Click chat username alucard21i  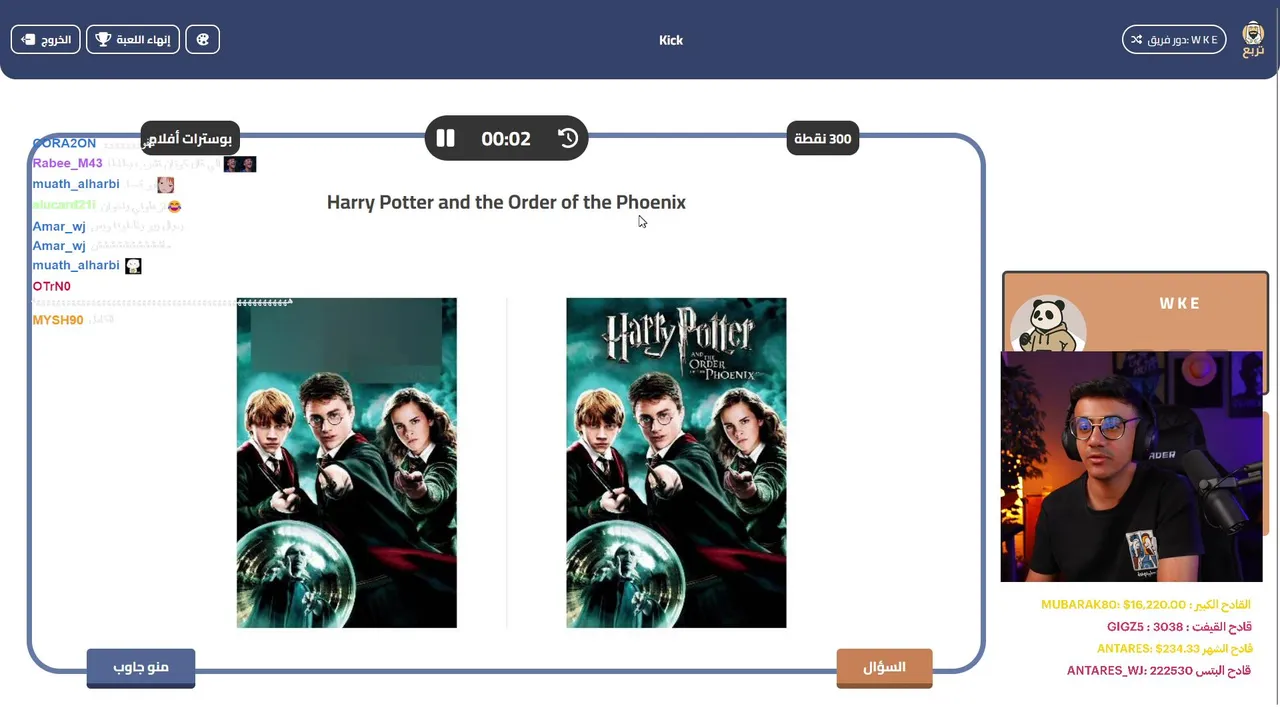[64, 205]
